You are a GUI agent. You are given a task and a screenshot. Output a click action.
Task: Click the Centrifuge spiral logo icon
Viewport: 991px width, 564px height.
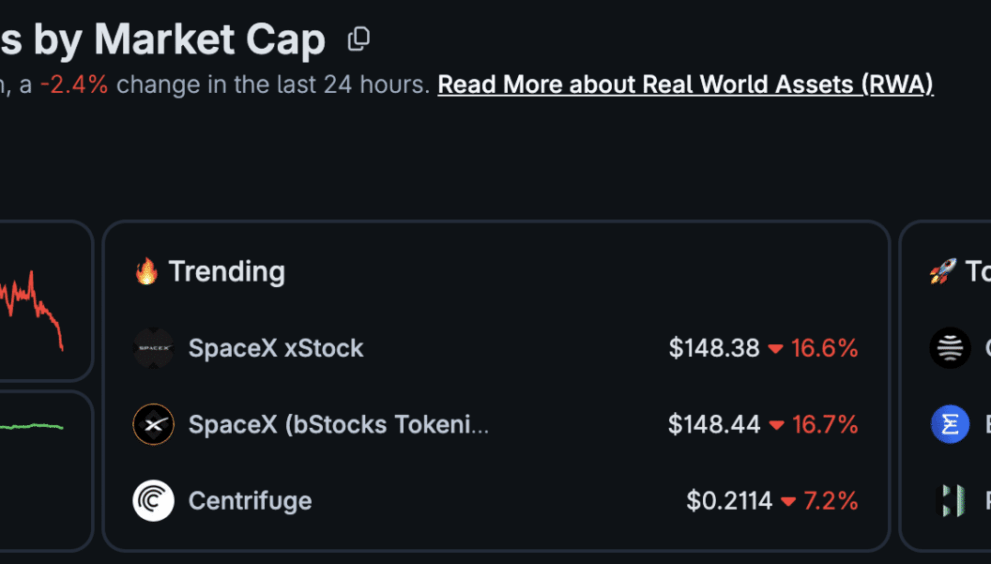pyautogui.click(x=154, y=501)
